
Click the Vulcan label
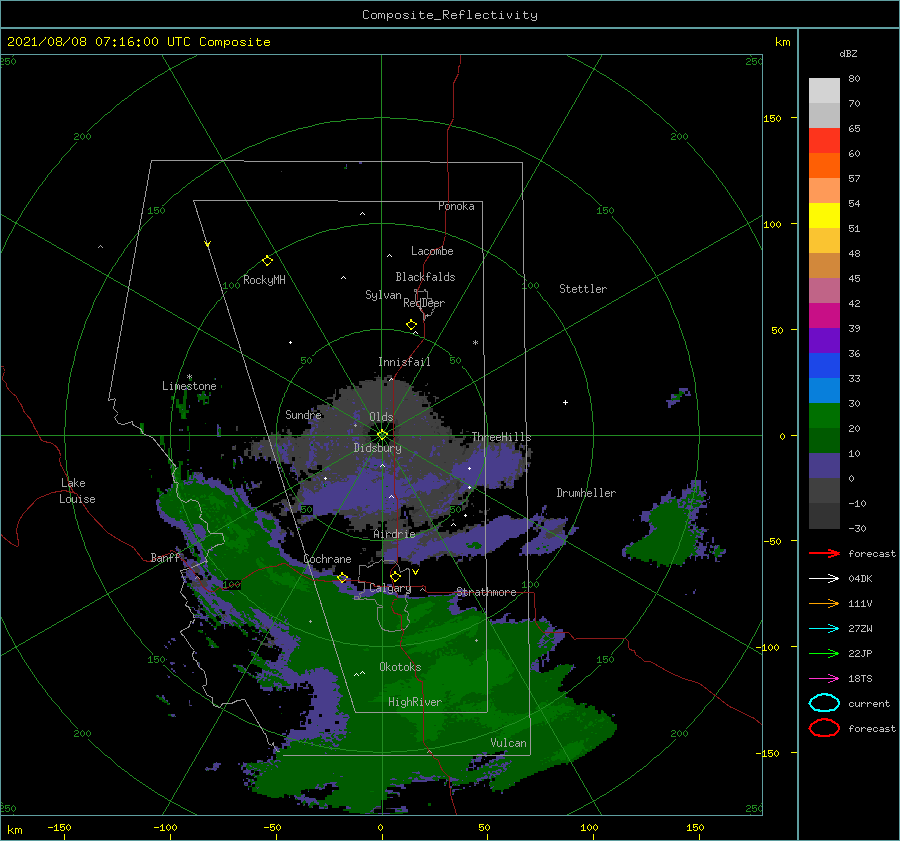tap(509, 743)
